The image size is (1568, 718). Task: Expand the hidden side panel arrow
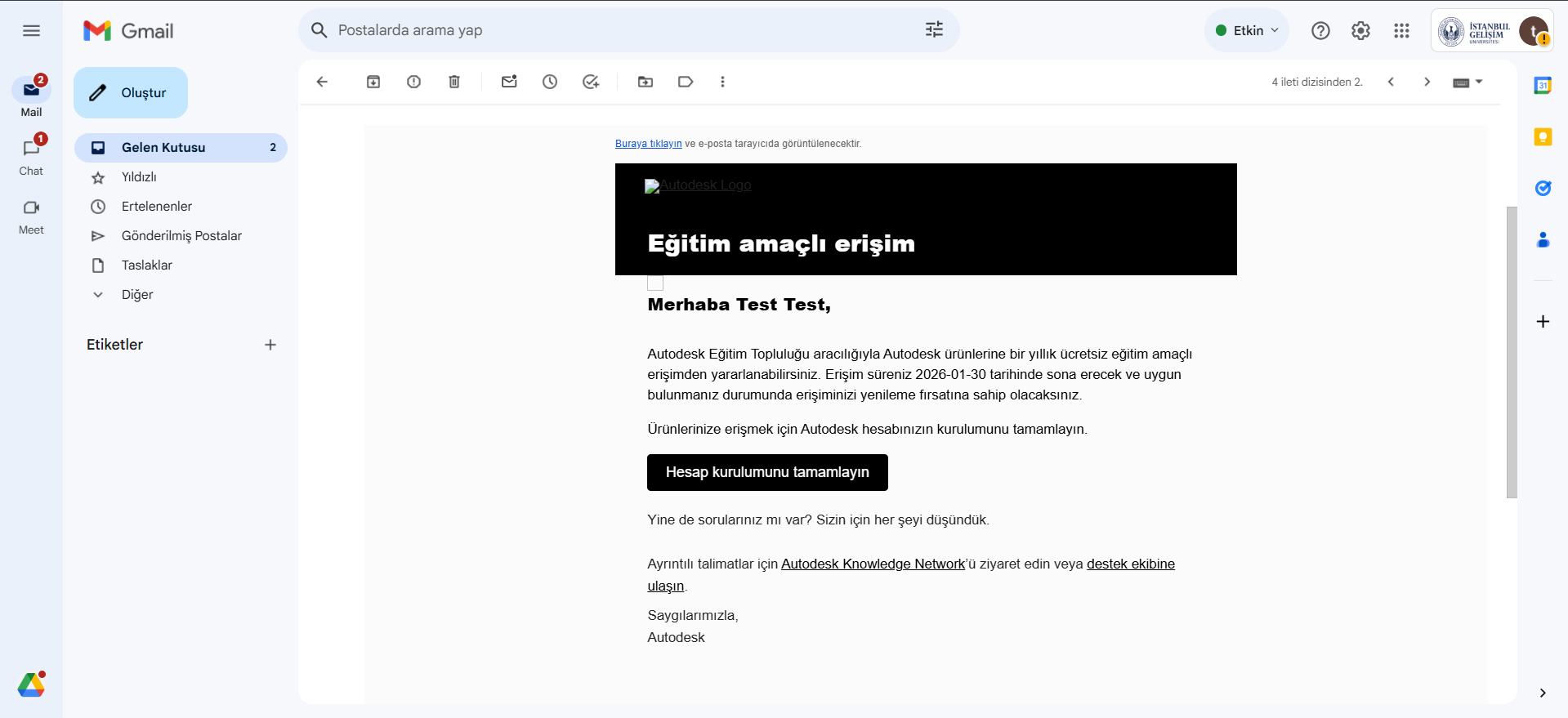1543,693
